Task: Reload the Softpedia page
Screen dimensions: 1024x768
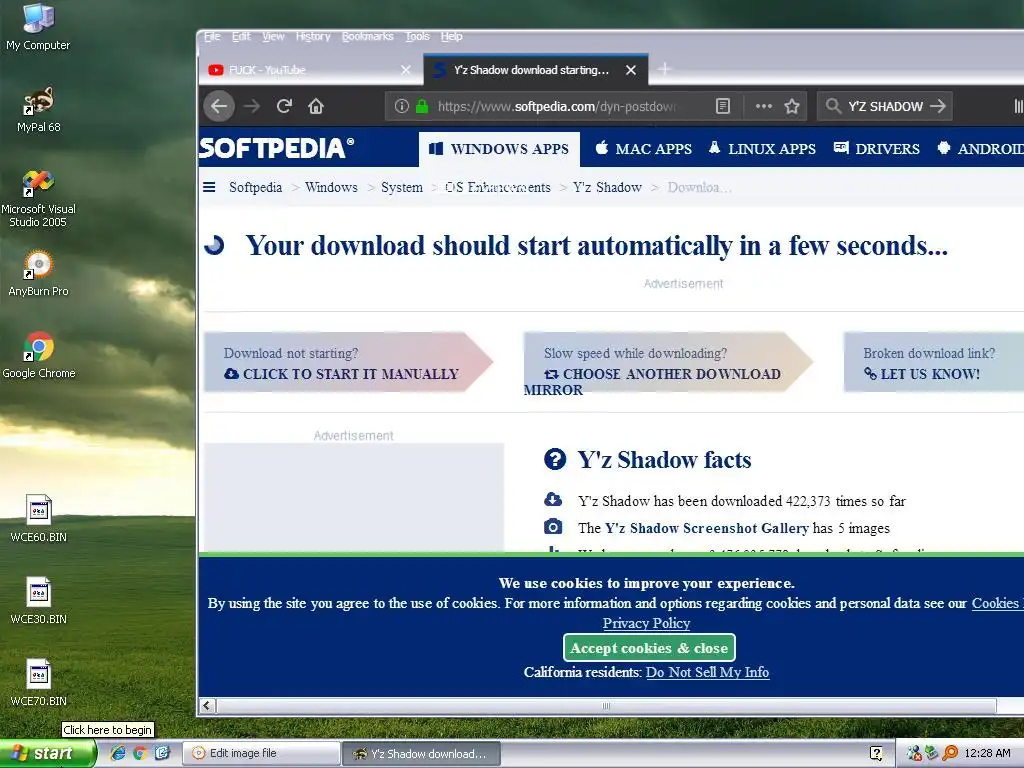Action: tap(283, 106)
